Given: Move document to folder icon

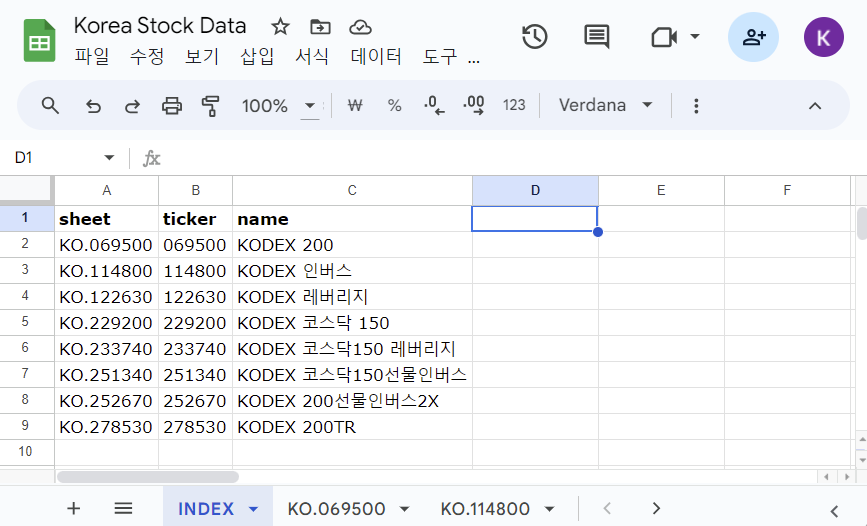Looking at the screenshot, I should [320, 27].
